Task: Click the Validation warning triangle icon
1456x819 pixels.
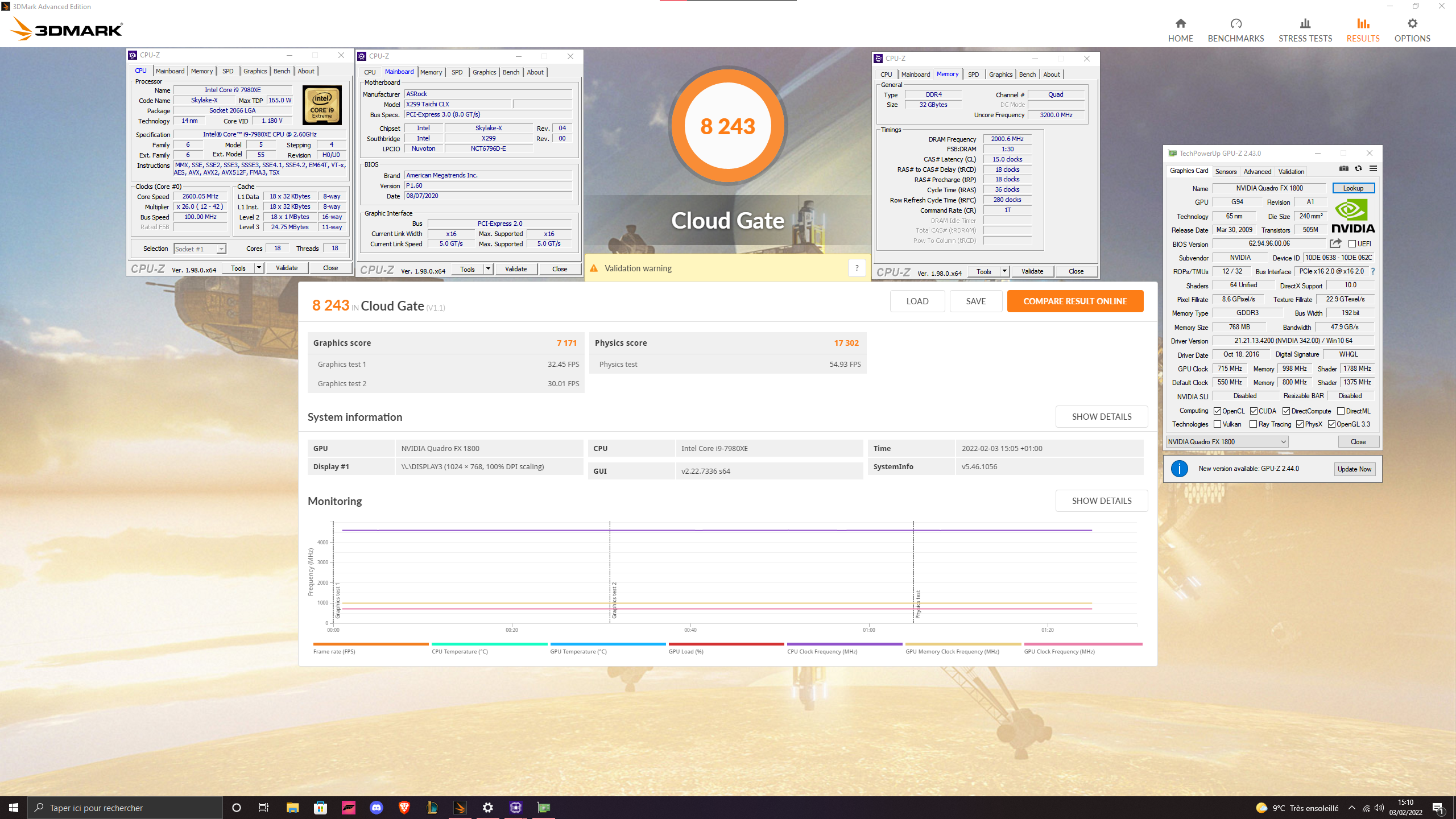Action: [594, 268]
